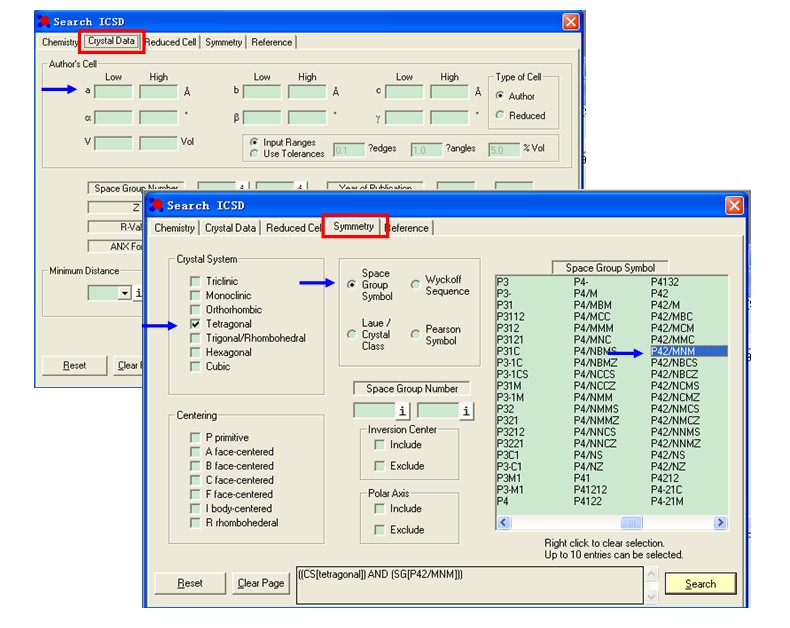Viewport: 790px width, 628px height.
Task: Enable R rhombohederal centering
Action: 195,522
